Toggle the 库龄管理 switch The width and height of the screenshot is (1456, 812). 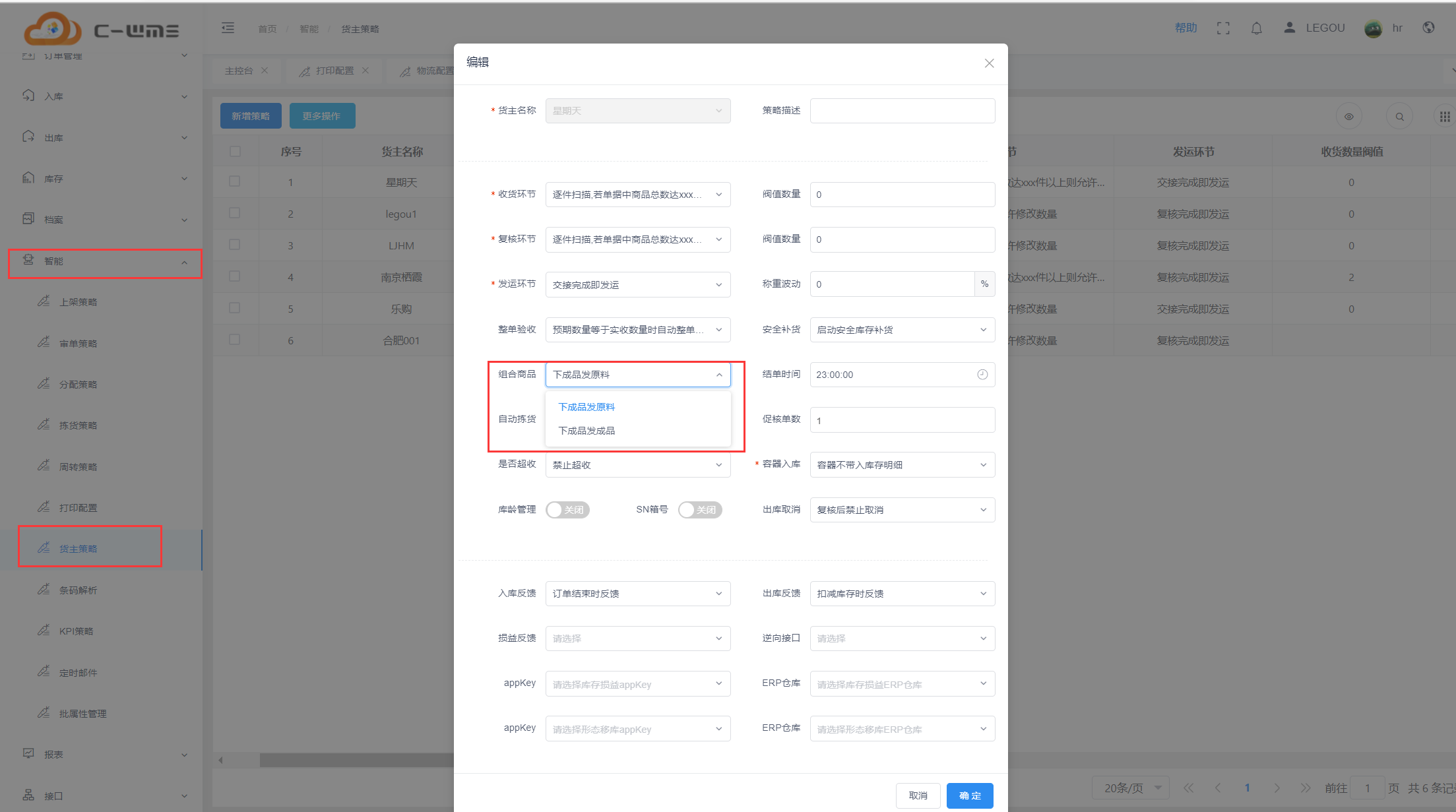(567, 510)
